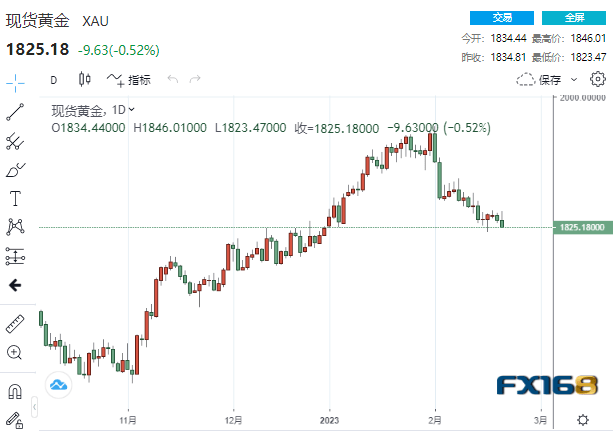Screen dimensions: 616x434
Task: Open the dropdown arrow next to 保存
Action: coord(575,80)
